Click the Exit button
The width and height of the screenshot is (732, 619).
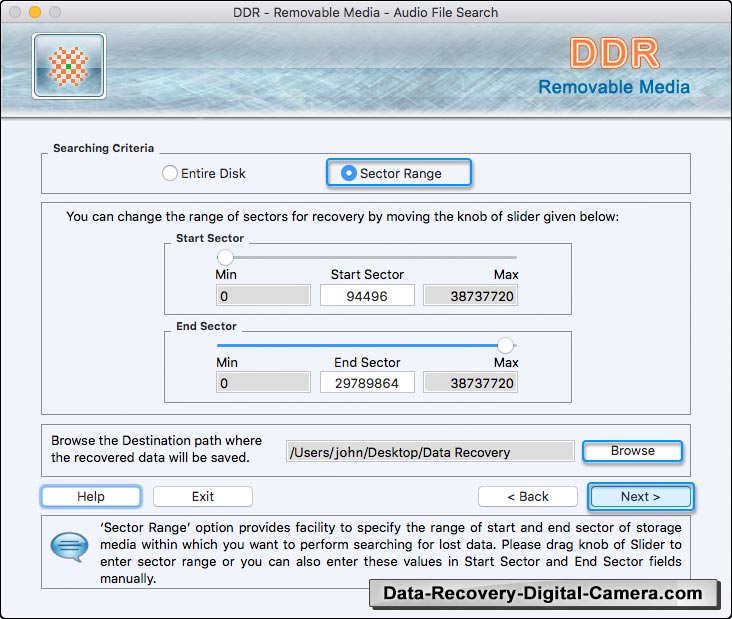(203, 496)
